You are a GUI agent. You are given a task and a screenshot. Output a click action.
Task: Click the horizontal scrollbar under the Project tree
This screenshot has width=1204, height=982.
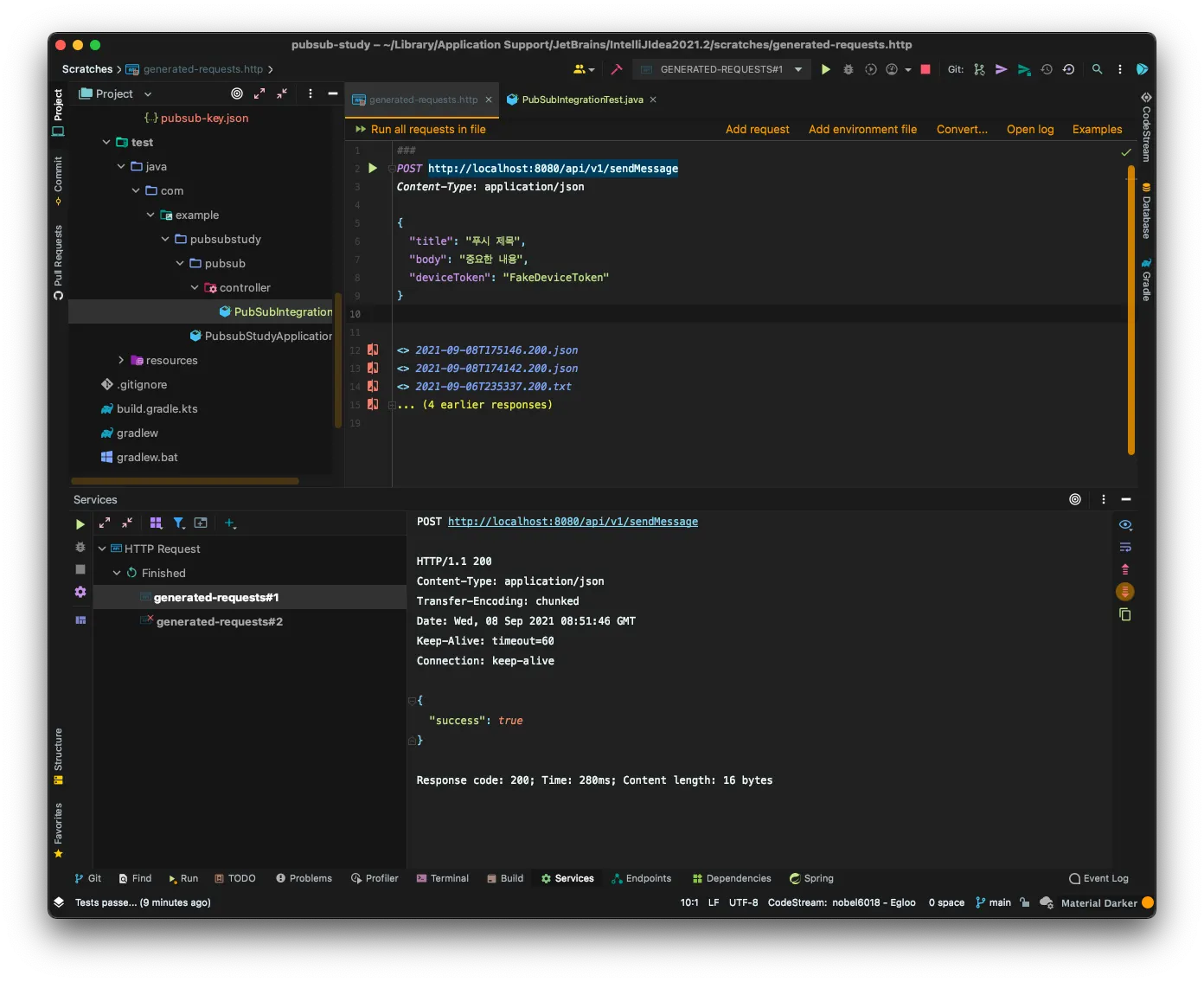point(185,481)
